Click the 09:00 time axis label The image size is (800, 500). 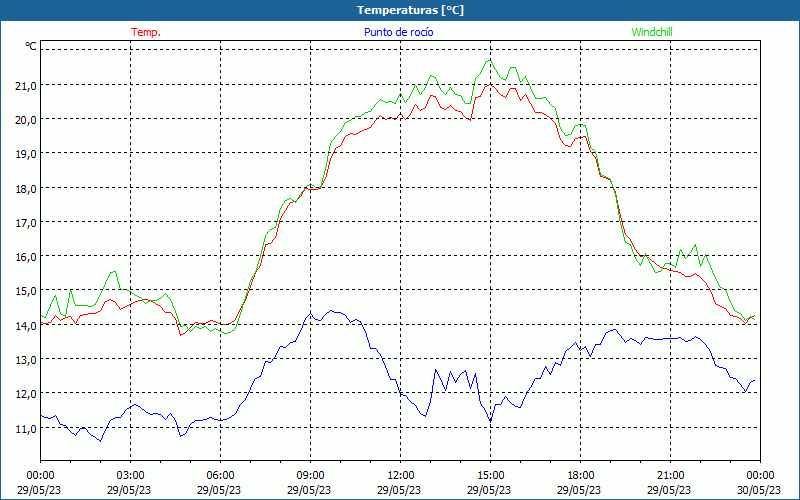[x=311, y=476]
